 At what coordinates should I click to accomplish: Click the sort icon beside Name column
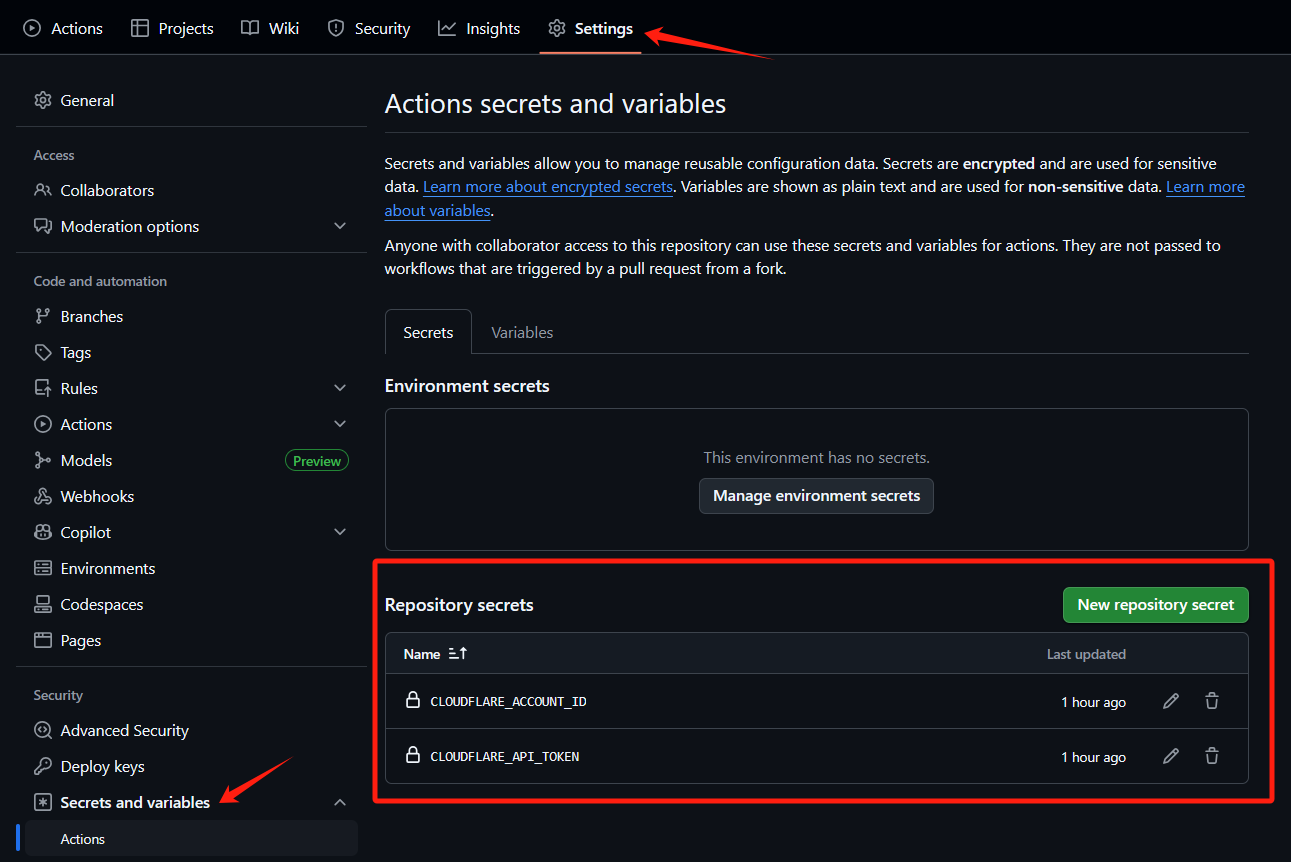(458, 653)
